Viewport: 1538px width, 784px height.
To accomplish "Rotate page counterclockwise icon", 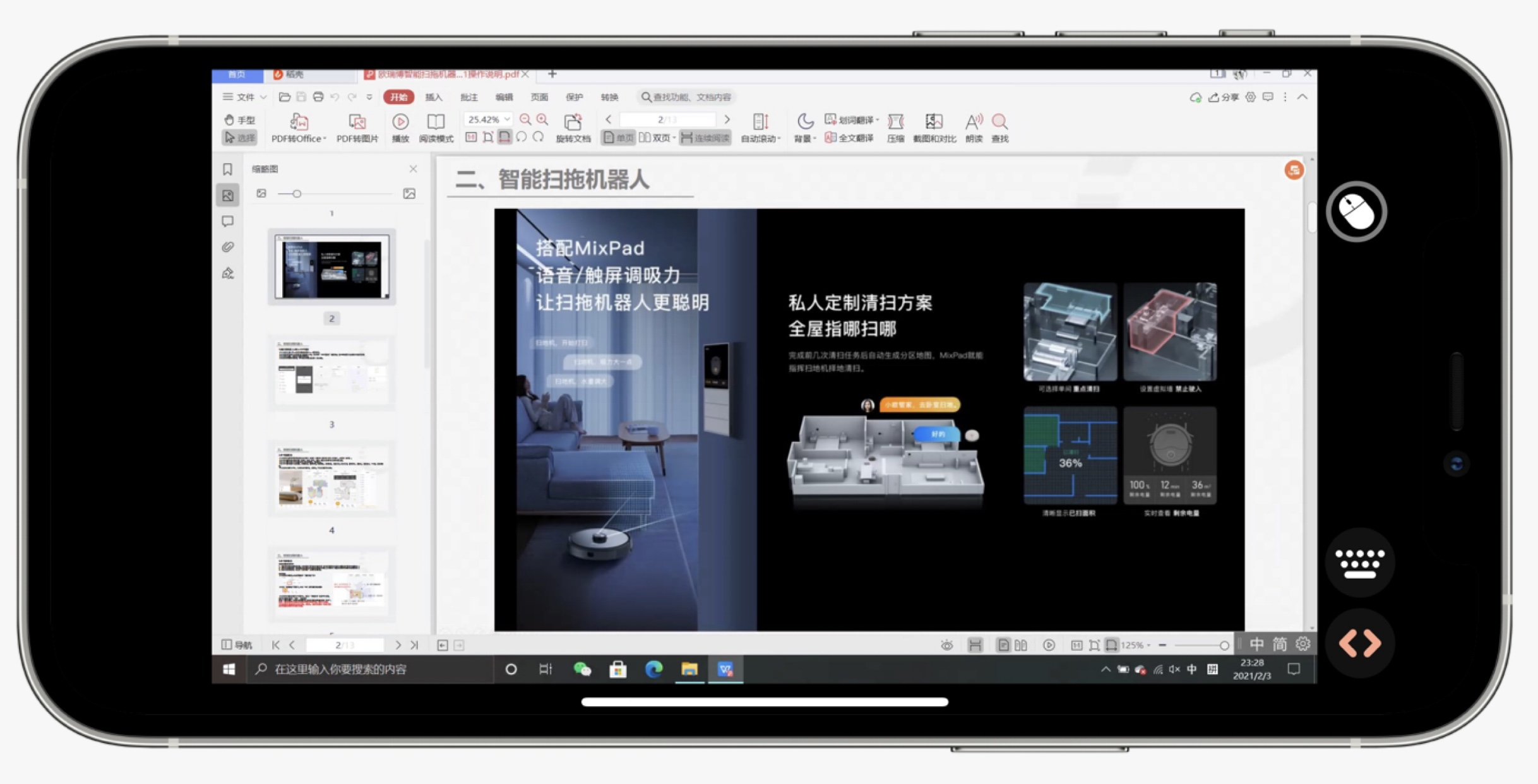I will (522, 137).
